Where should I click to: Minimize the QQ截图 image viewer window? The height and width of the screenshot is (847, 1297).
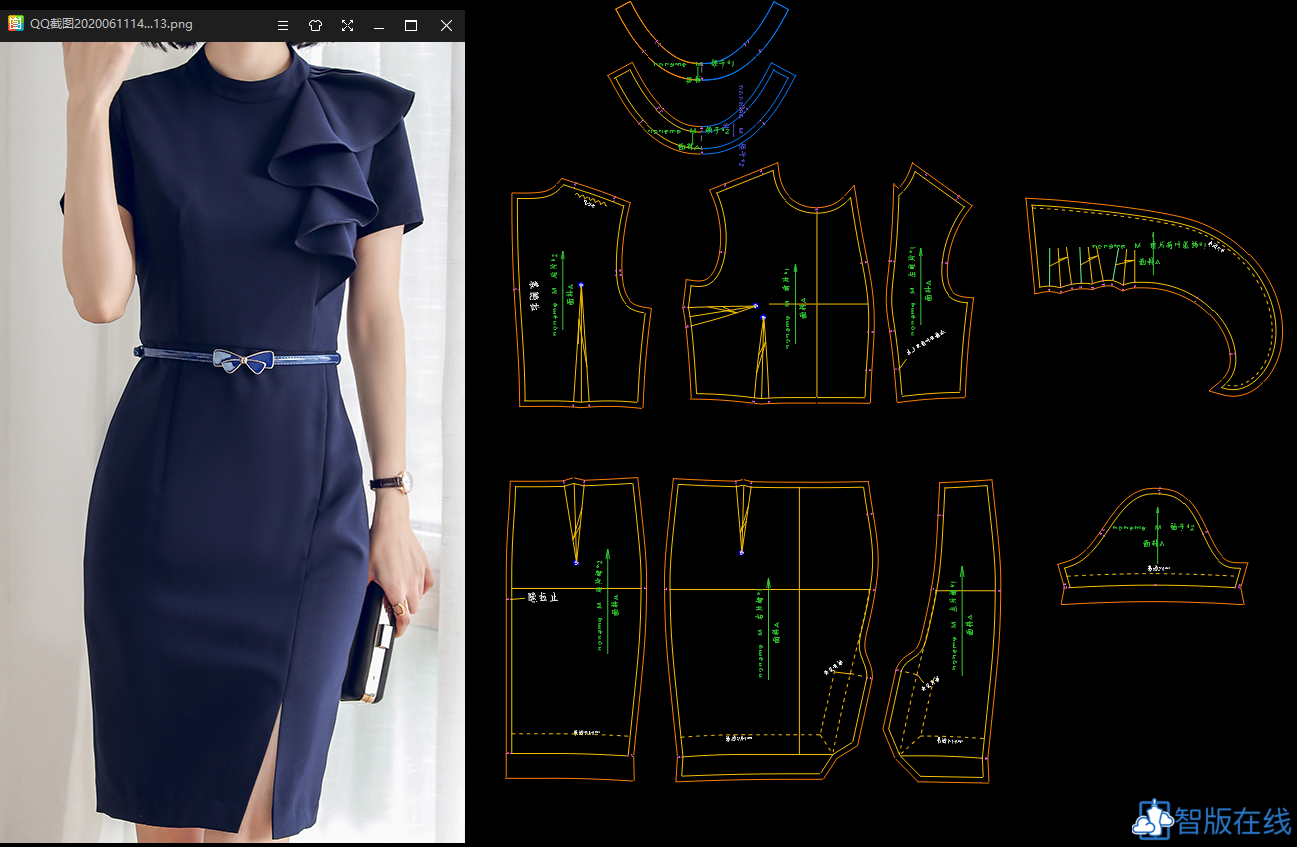point(379,26)
